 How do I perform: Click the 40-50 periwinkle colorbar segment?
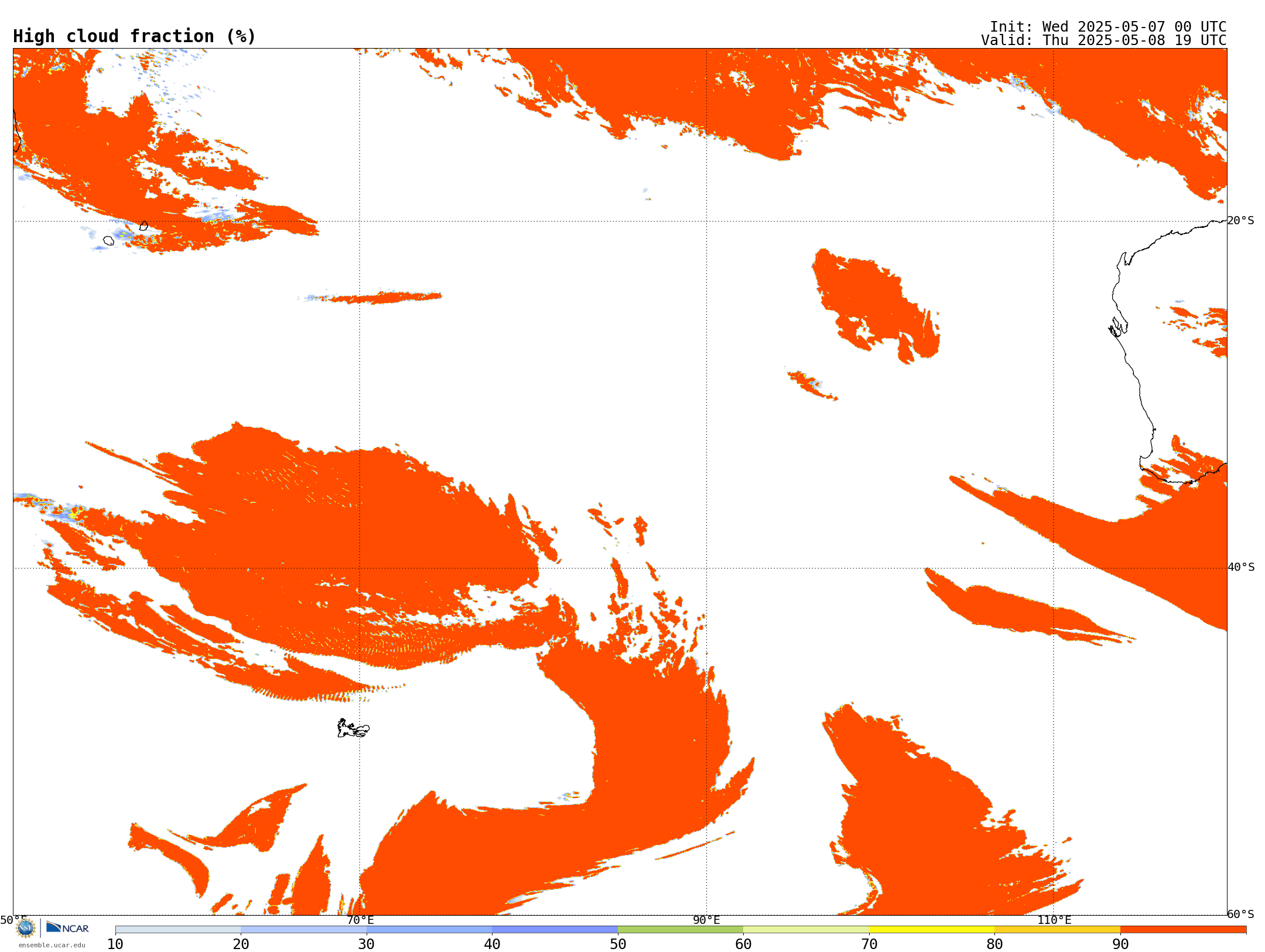[555, 930]
